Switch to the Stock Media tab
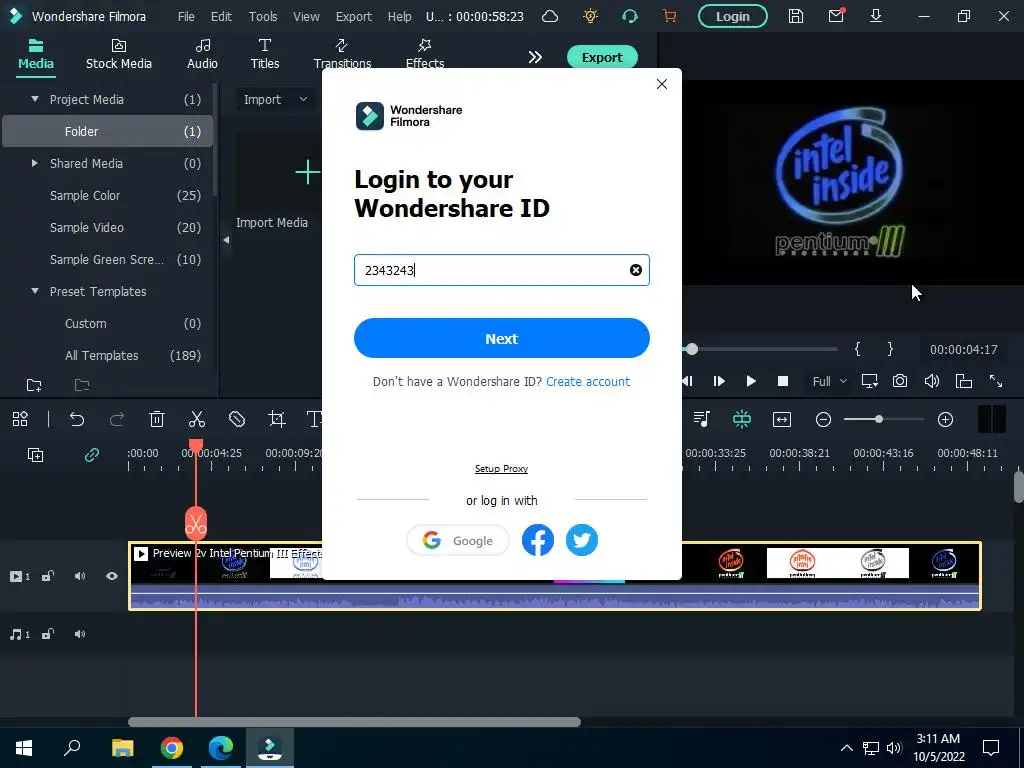Viewport: 1024px width, 768px height. pyautogui.click(x=119, y=54)
